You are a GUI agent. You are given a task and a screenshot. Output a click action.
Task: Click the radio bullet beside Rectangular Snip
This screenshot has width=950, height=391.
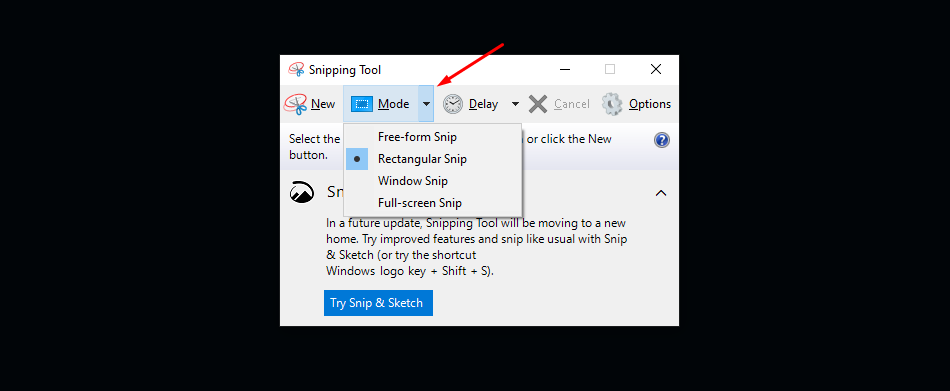click(357, 159)
